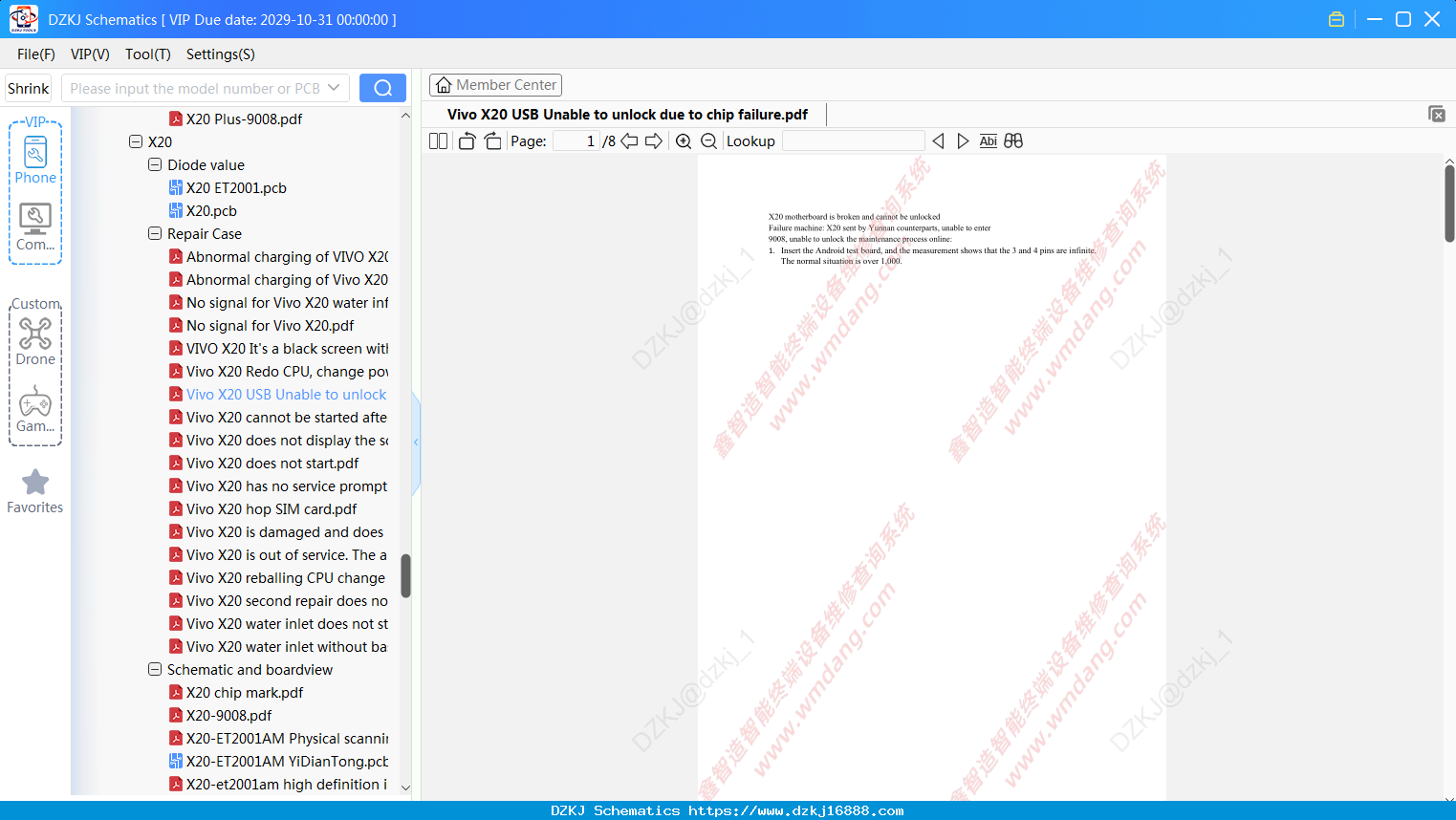1456x820 pixels.
Task: Toggle the two-page view icon
Action: [438, 141]
